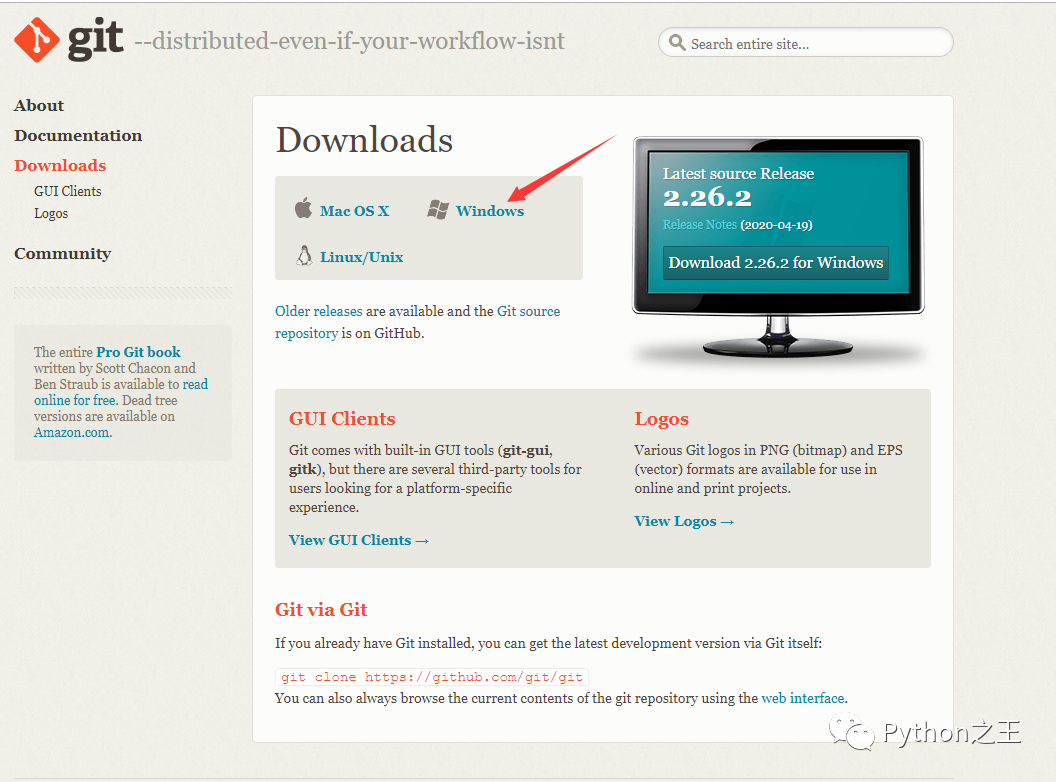Click the 2.26.2 version number
Image resolution: width=1056 pixels, height=782 pixels.
coord(707,197)
